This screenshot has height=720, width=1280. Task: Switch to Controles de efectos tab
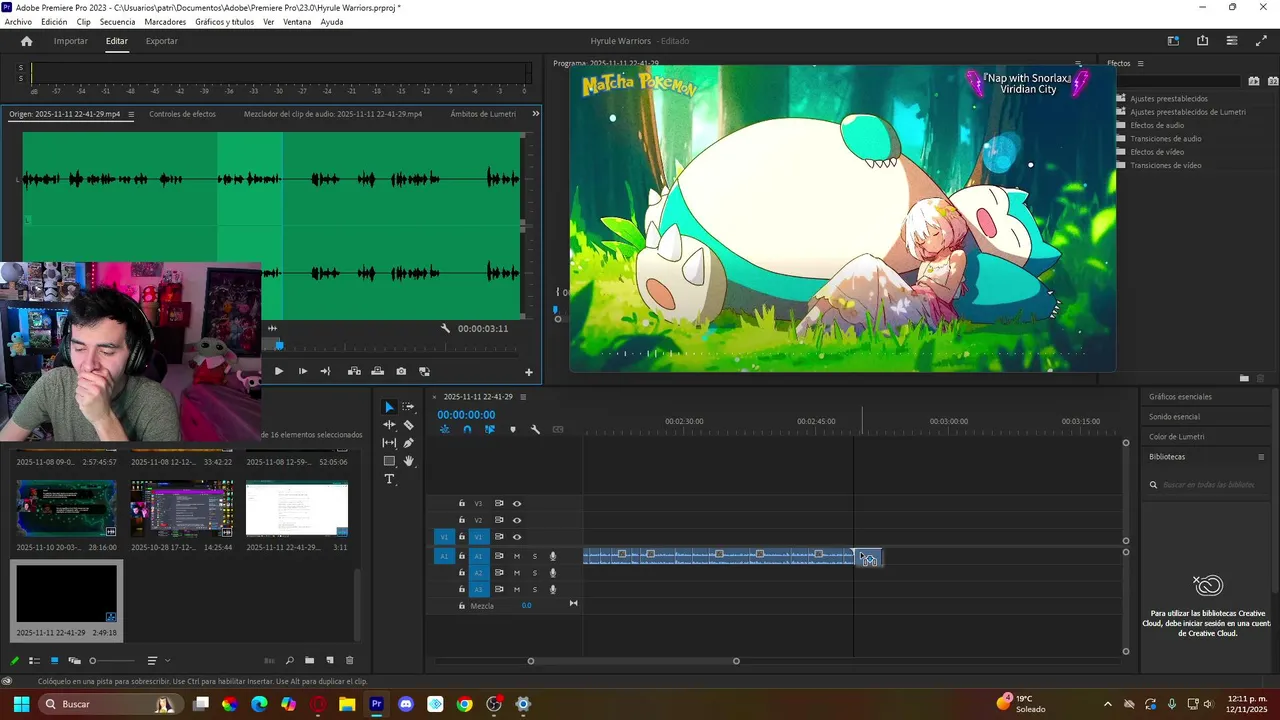click(x=182, y=114)
